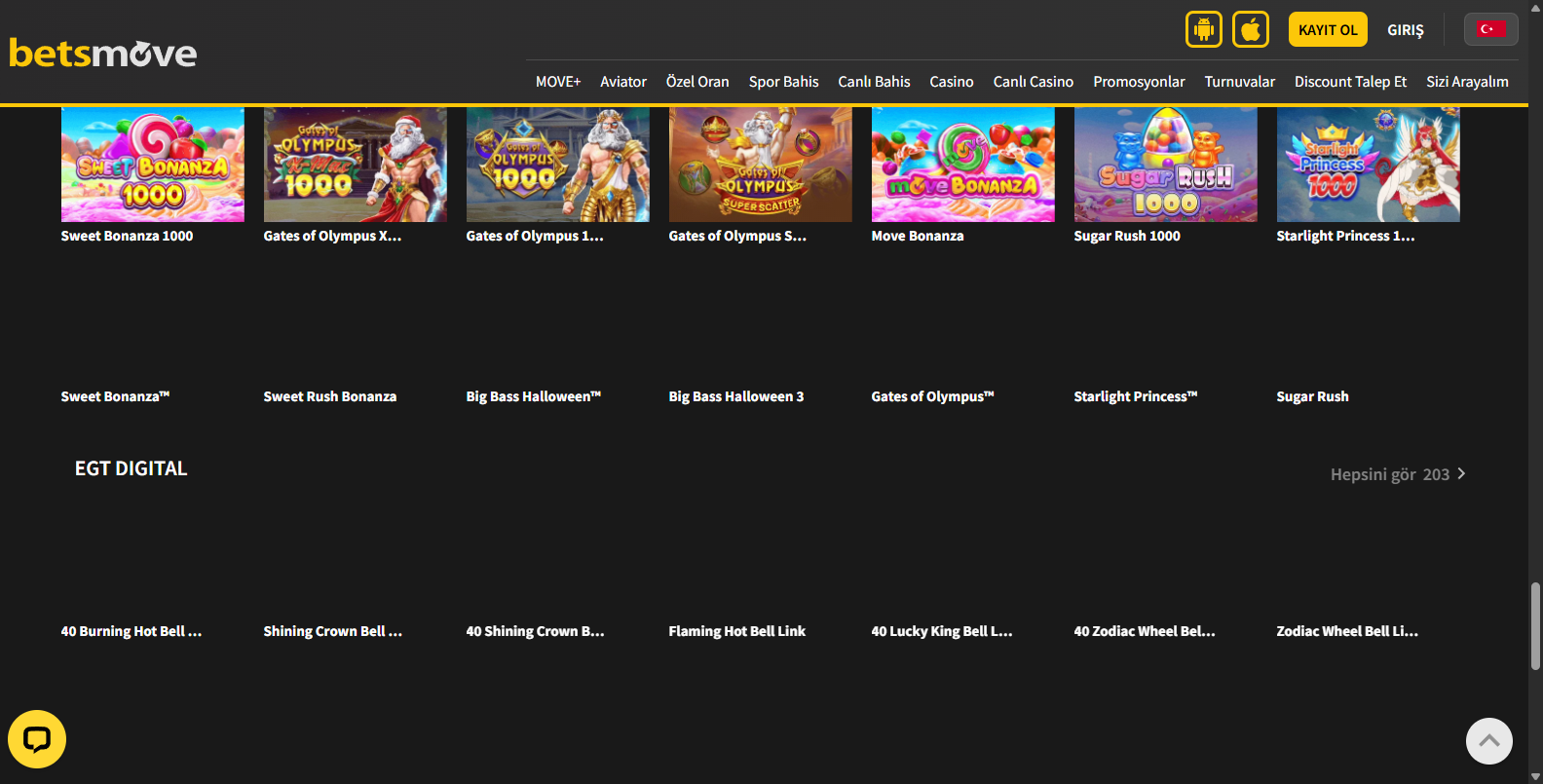Open the Aviator menu link

point(622,82)
